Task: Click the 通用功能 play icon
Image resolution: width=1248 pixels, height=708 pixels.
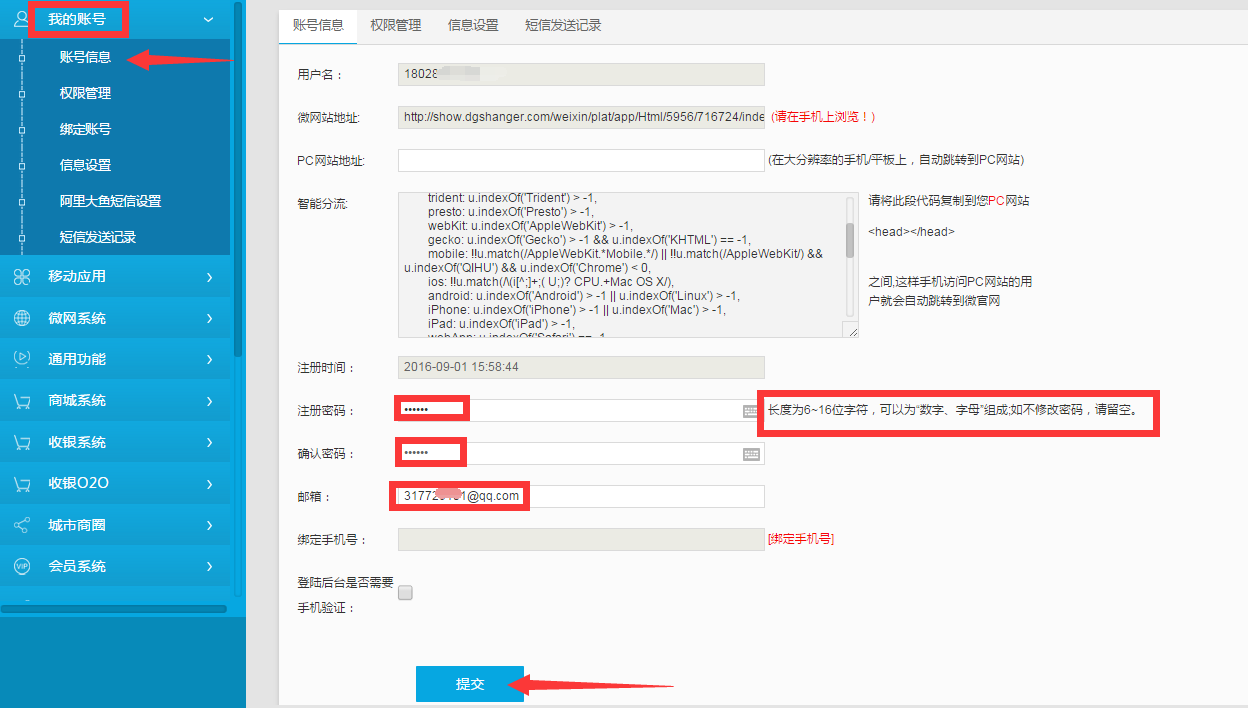Action: point(21,359)
